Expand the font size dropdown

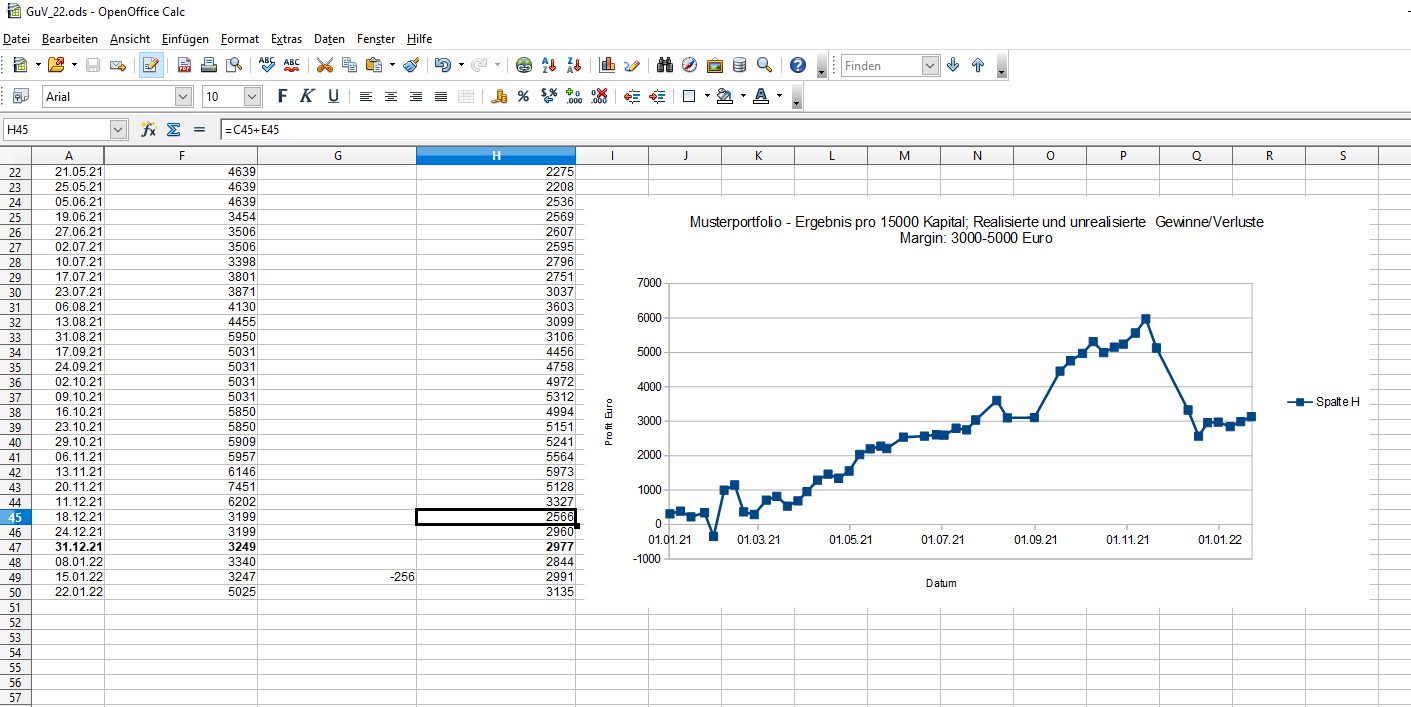coord(252,97)
